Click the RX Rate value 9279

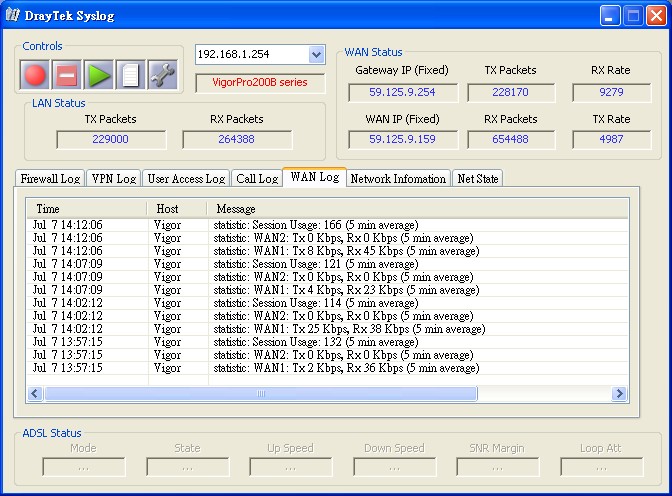(x=611, y=92)
